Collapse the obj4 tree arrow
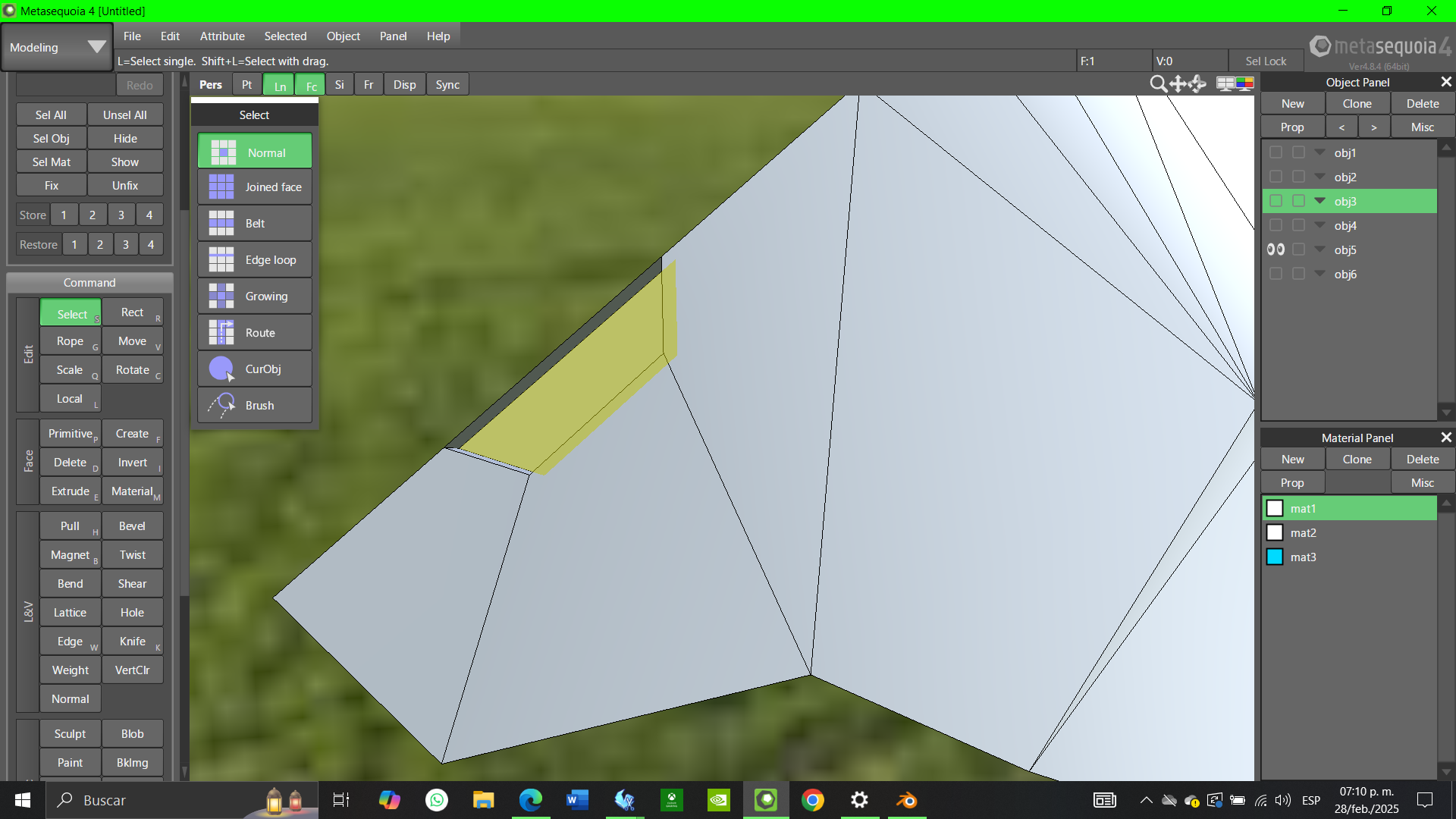 pyautogui.click(x=1320, y=225)
